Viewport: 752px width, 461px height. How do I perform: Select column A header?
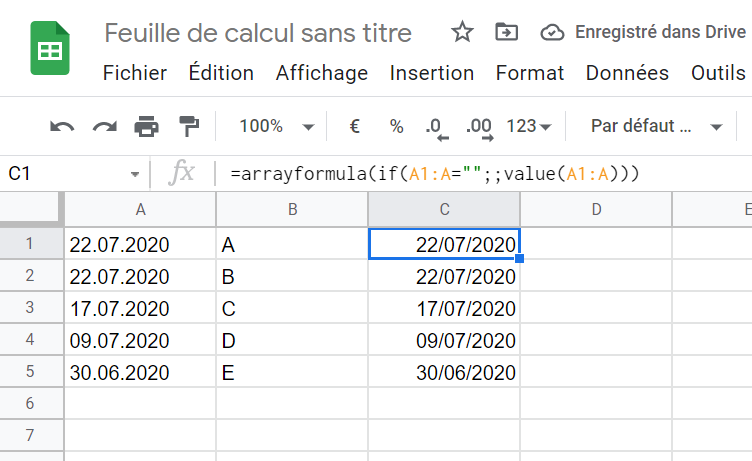(140, 210)
